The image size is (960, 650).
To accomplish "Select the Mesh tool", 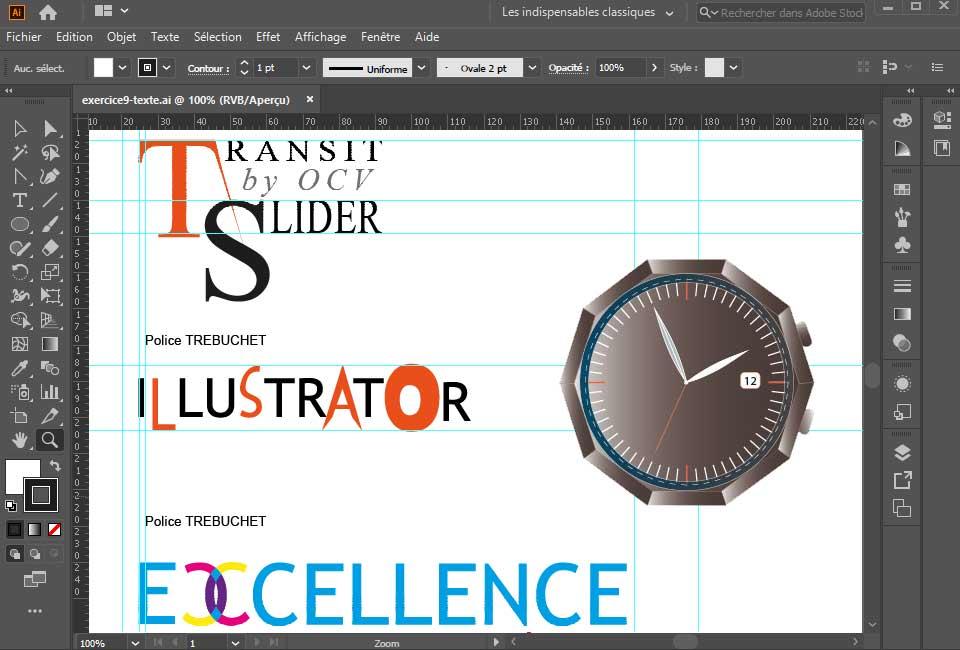I will point(20,344).
